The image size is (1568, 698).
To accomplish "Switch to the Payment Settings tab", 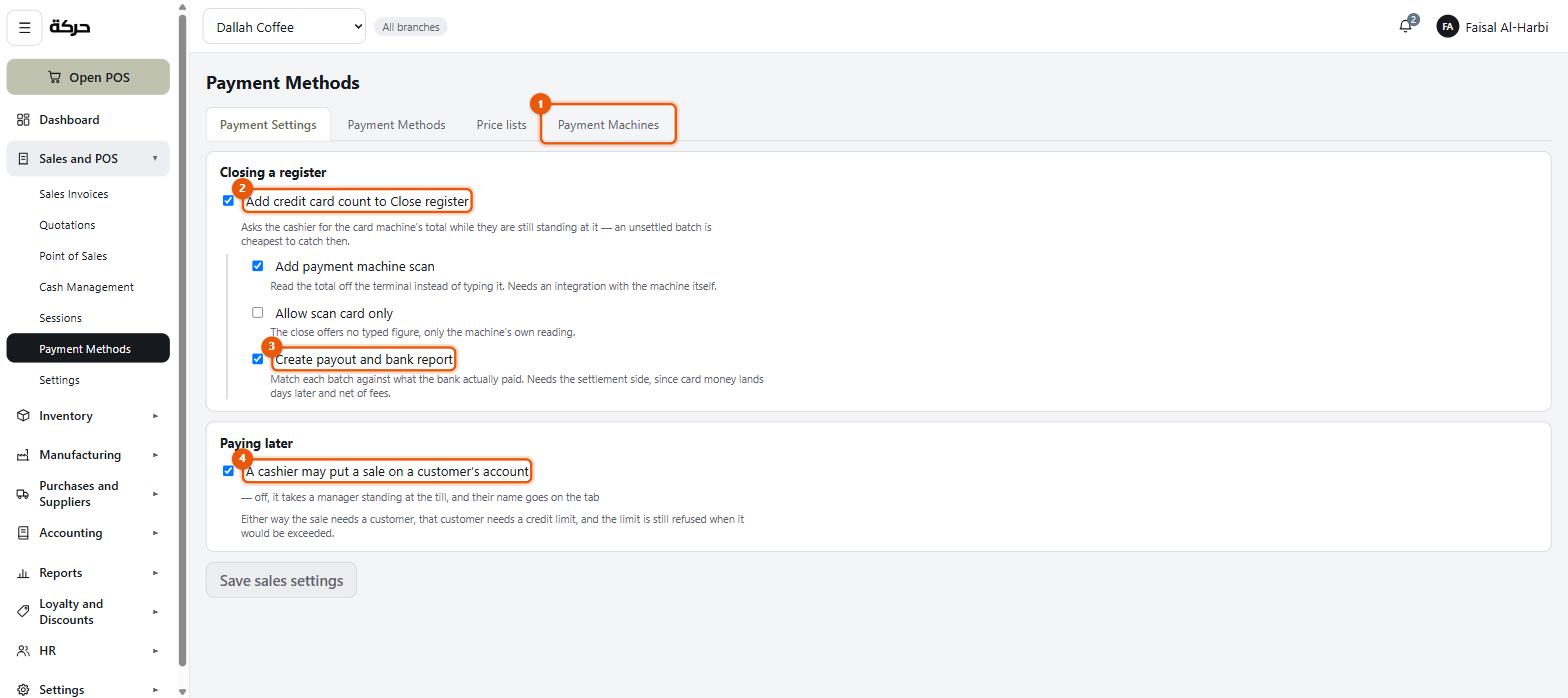I will click(268, 125).
